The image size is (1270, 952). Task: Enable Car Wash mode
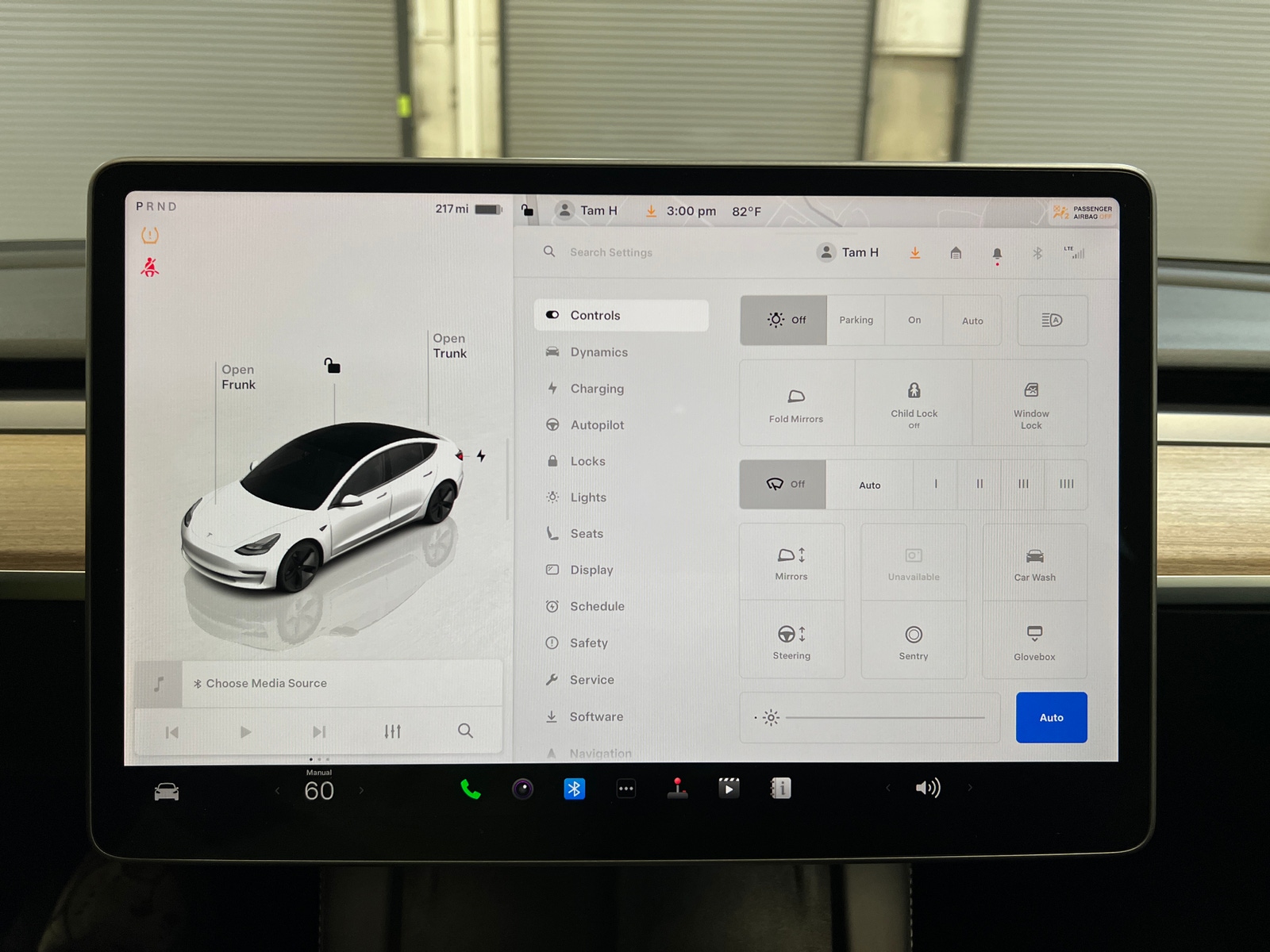pos(1034,562)
